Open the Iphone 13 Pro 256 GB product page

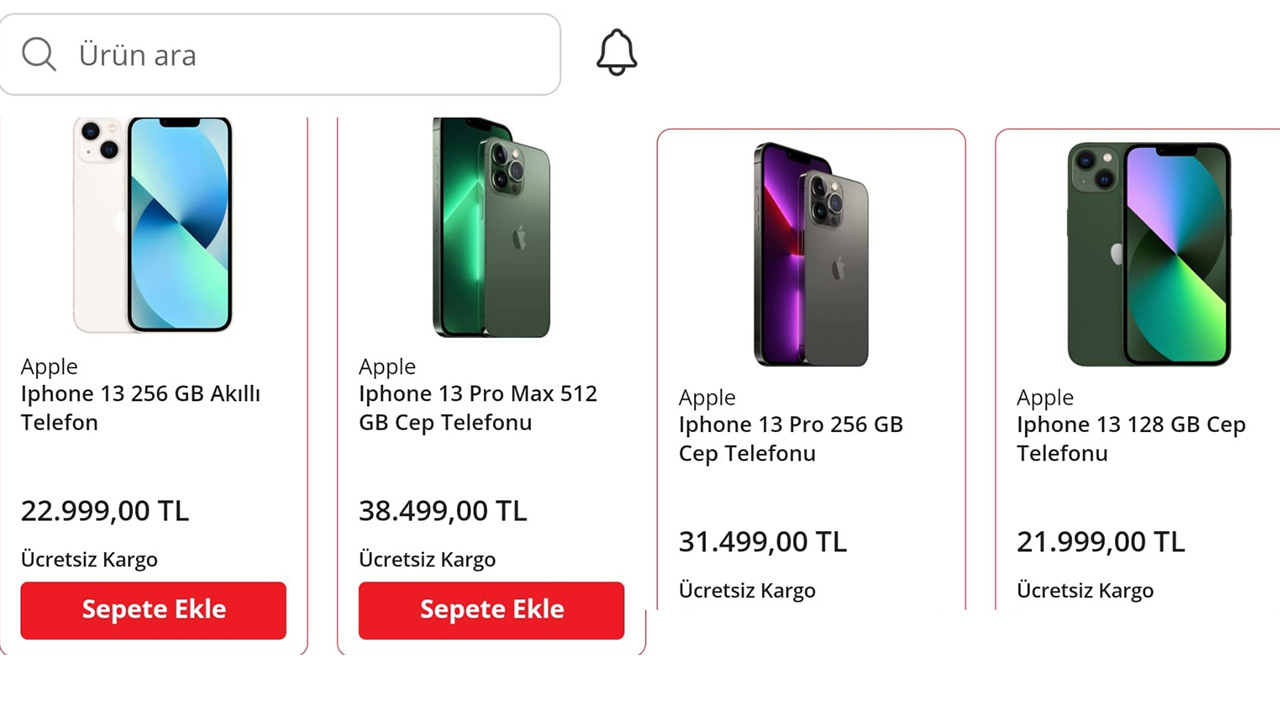click(x=791, y=438)
